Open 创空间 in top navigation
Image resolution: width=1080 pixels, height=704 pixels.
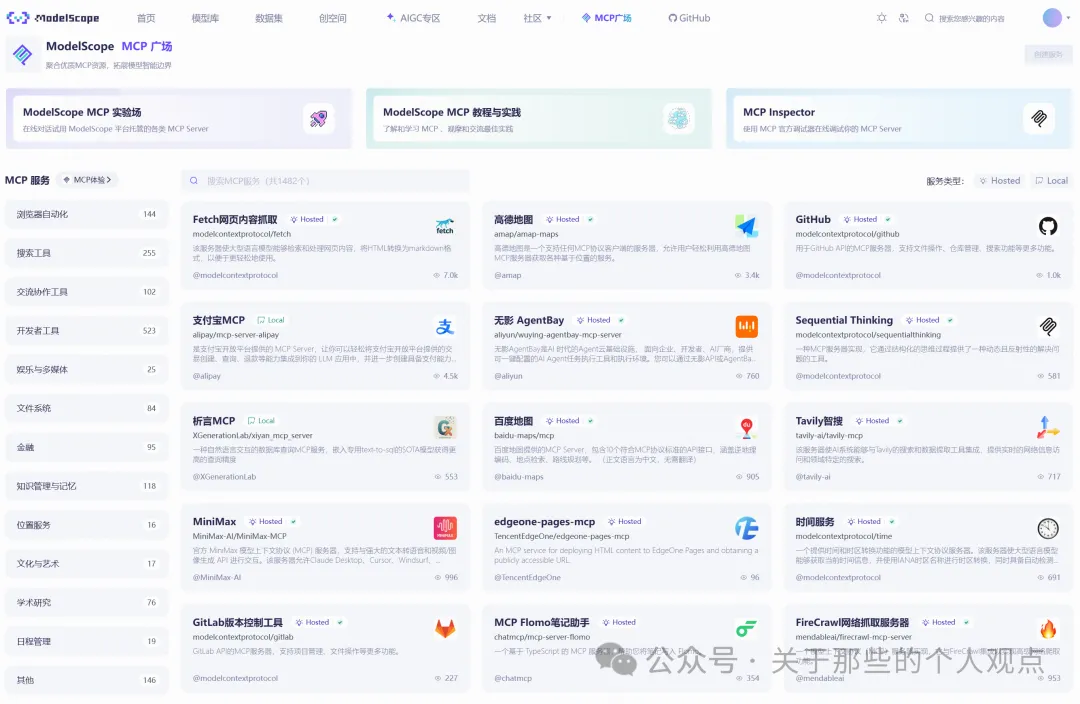333,18
